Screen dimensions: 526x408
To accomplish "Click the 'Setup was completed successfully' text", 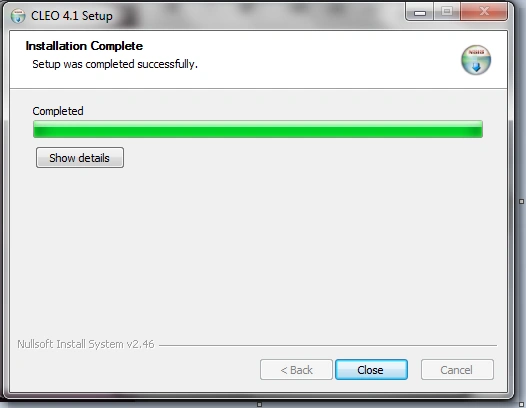I will [115, 64].
